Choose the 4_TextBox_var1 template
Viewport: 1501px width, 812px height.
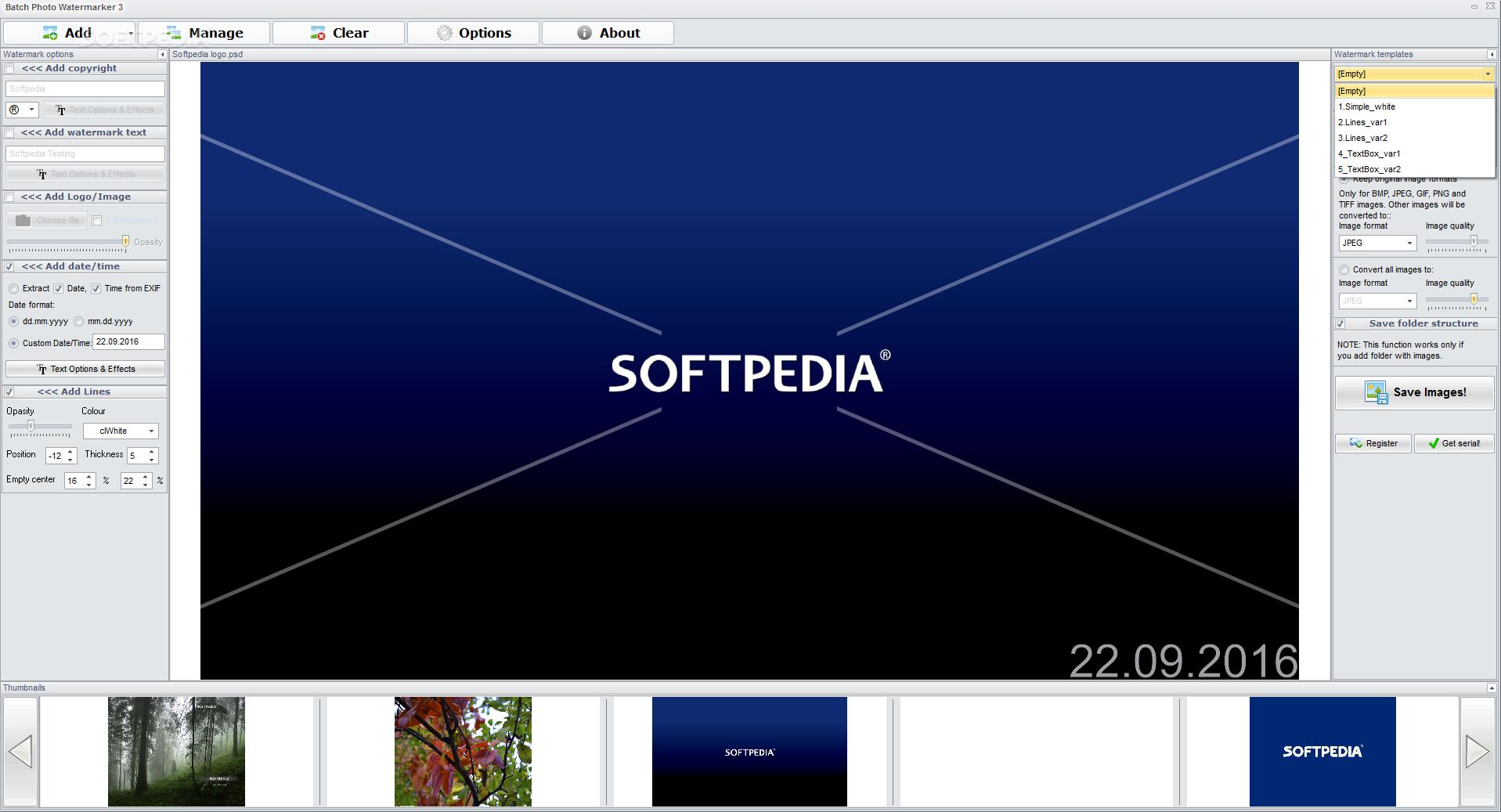[1415, 154]
